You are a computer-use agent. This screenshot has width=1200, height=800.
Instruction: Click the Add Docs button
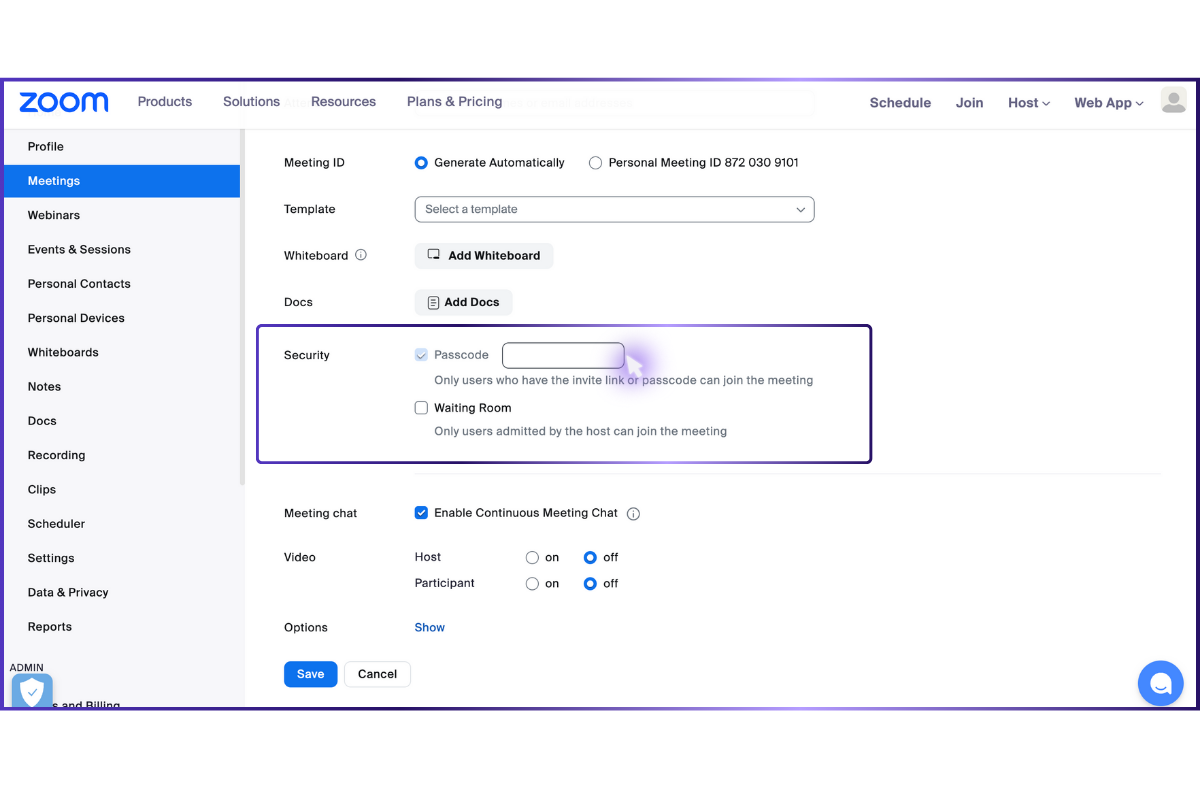463,302
